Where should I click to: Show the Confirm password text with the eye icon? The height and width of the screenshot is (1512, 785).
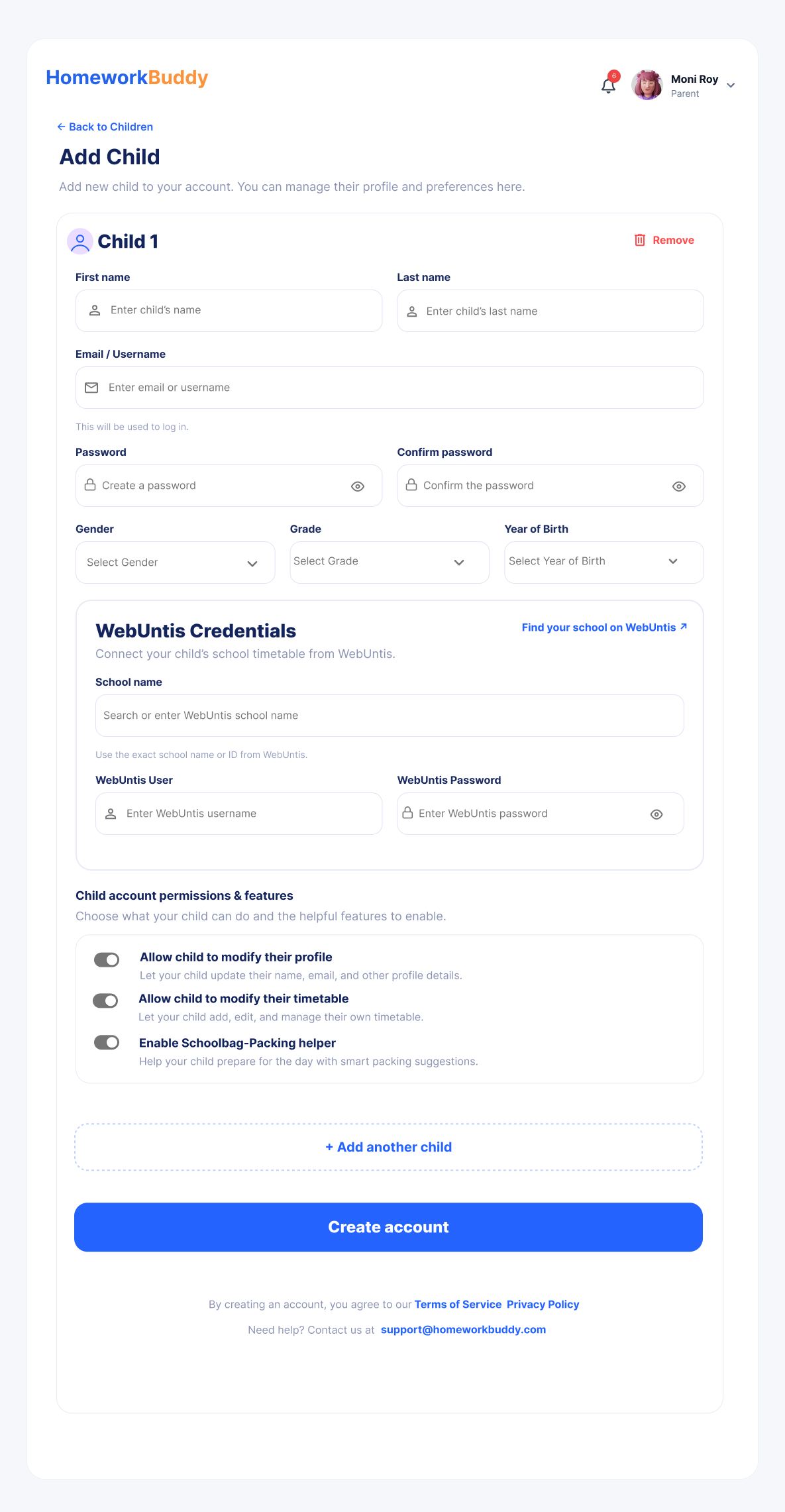(679, 486)
